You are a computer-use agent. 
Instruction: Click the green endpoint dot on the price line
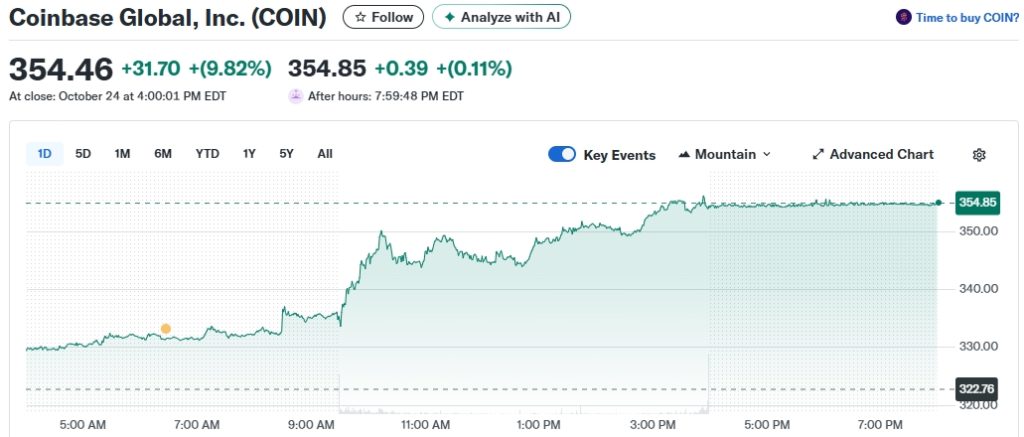coord(939,203)
